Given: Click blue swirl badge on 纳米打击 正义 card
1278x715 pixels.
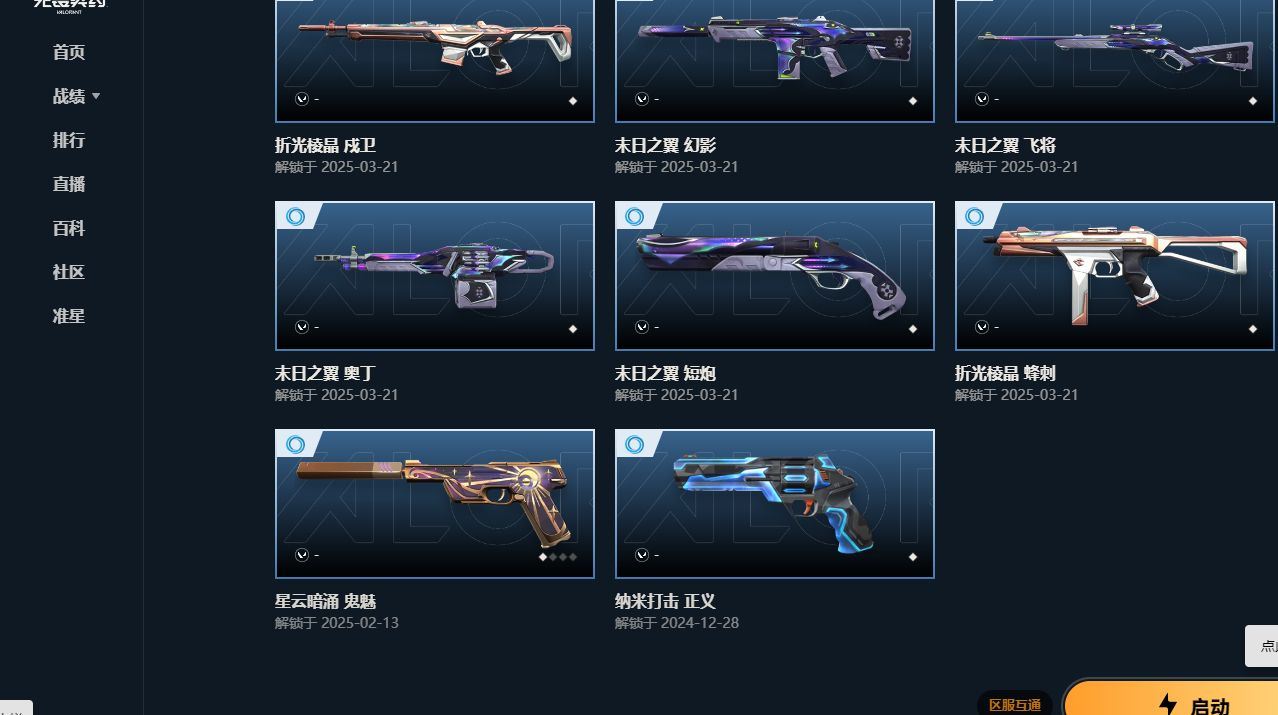Looking at the screenshot, I should (635, 444).
